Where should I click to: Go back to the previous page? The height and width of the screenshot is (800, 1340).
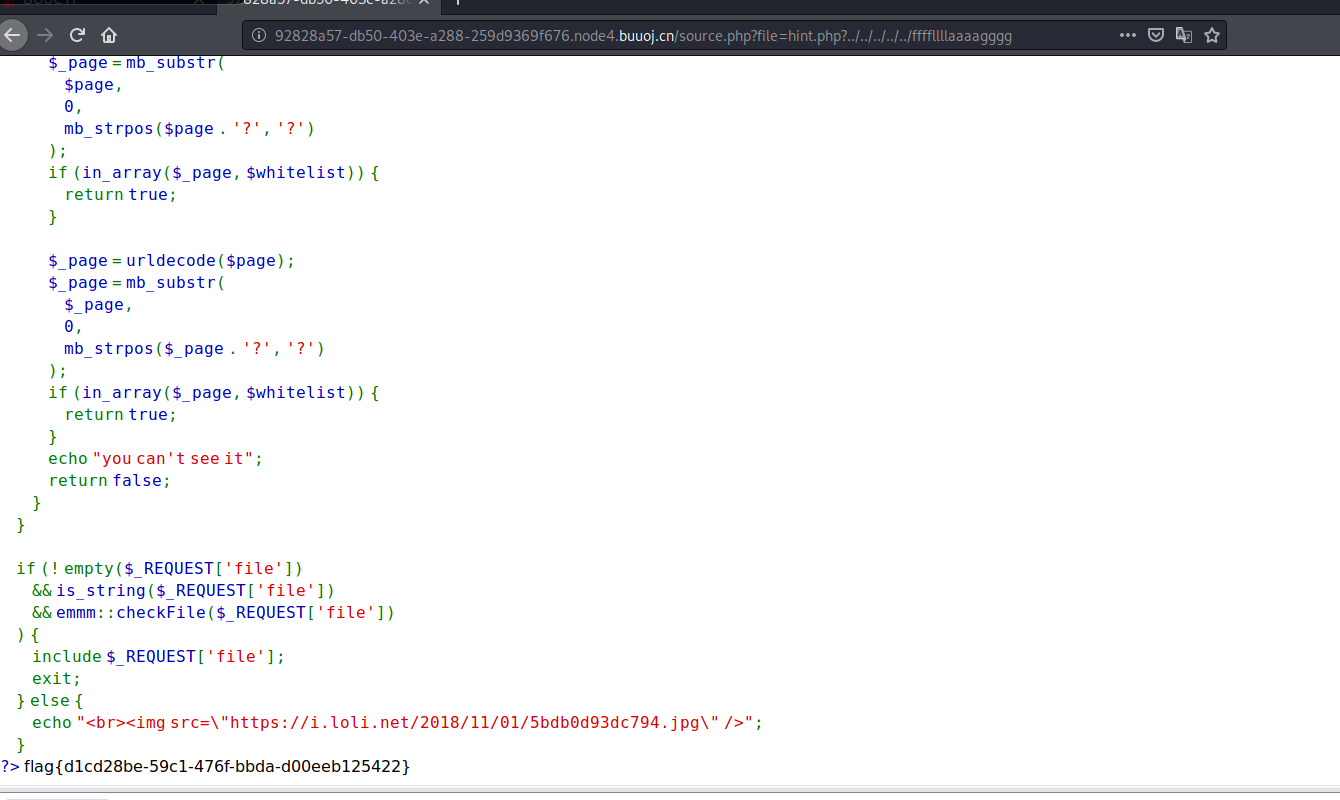tap(10, 35)
